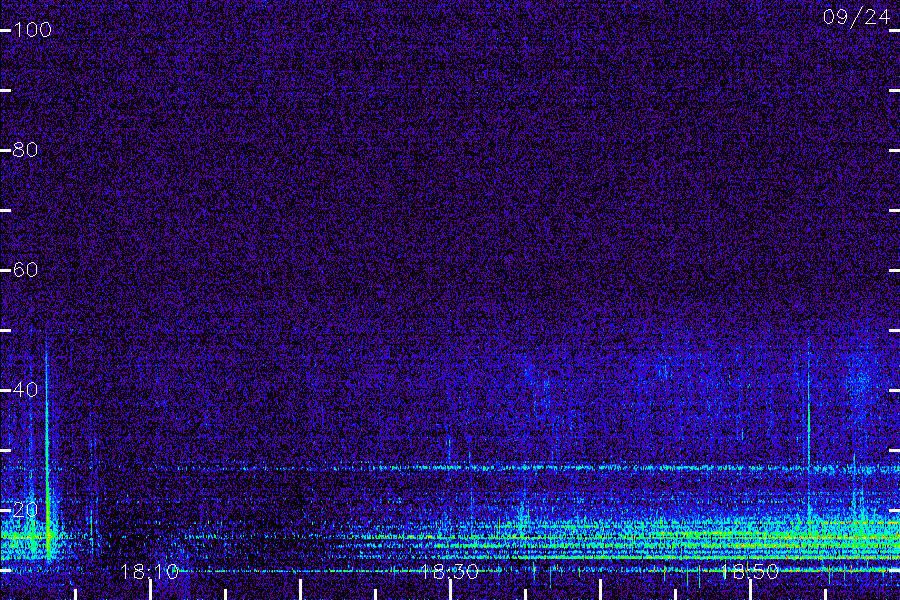
Task: Click the 18:10 time label
Action: (x=149, y=571)
